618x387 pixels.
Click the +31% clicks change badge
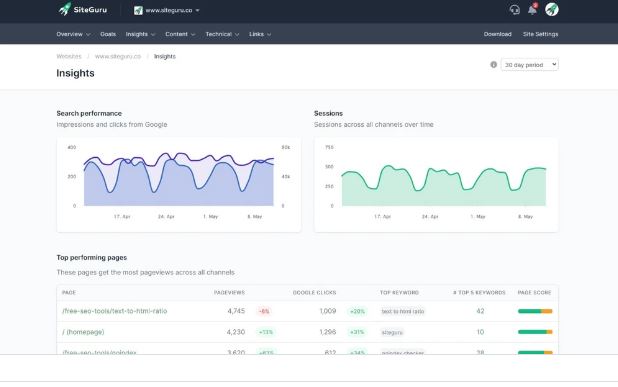pyautogui.click(x=357, y=332)
